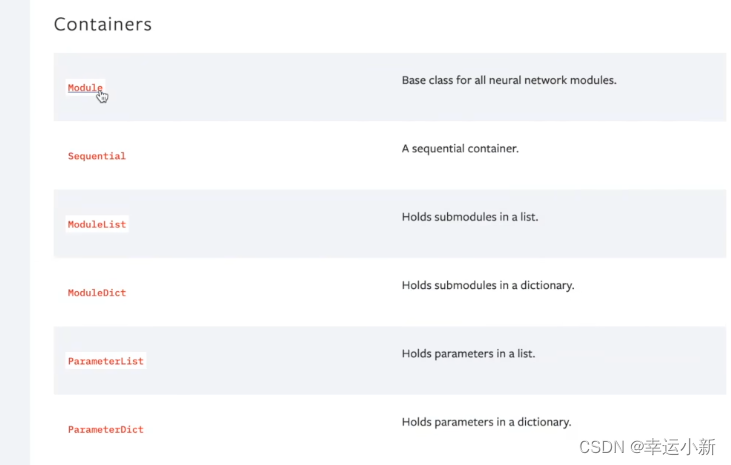
Task: Click the word 'sequential' in Sequential description
Action: click(438, 148)
